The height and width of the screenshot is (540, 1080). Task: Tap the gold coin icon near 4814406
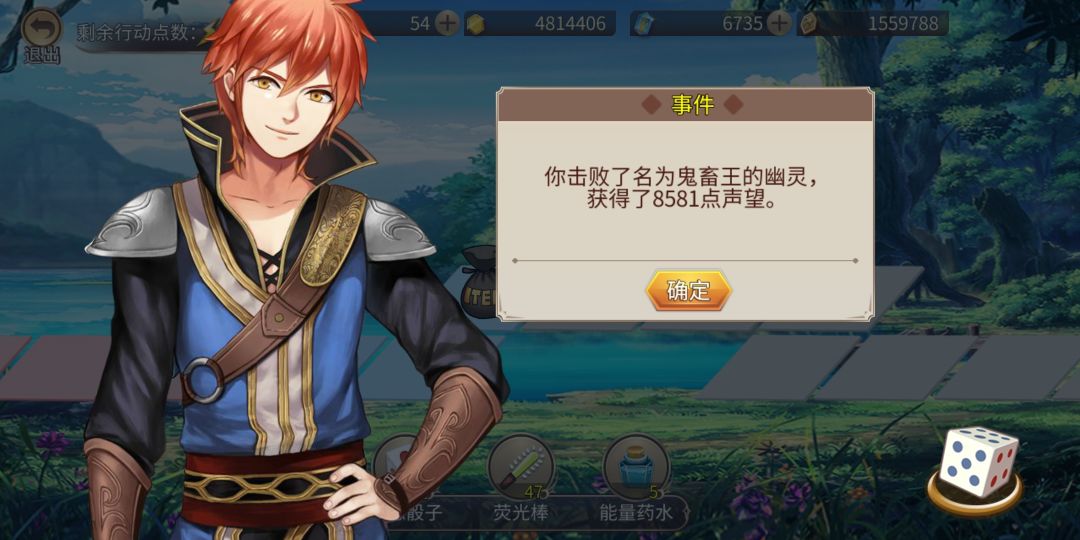click(475, 24)
